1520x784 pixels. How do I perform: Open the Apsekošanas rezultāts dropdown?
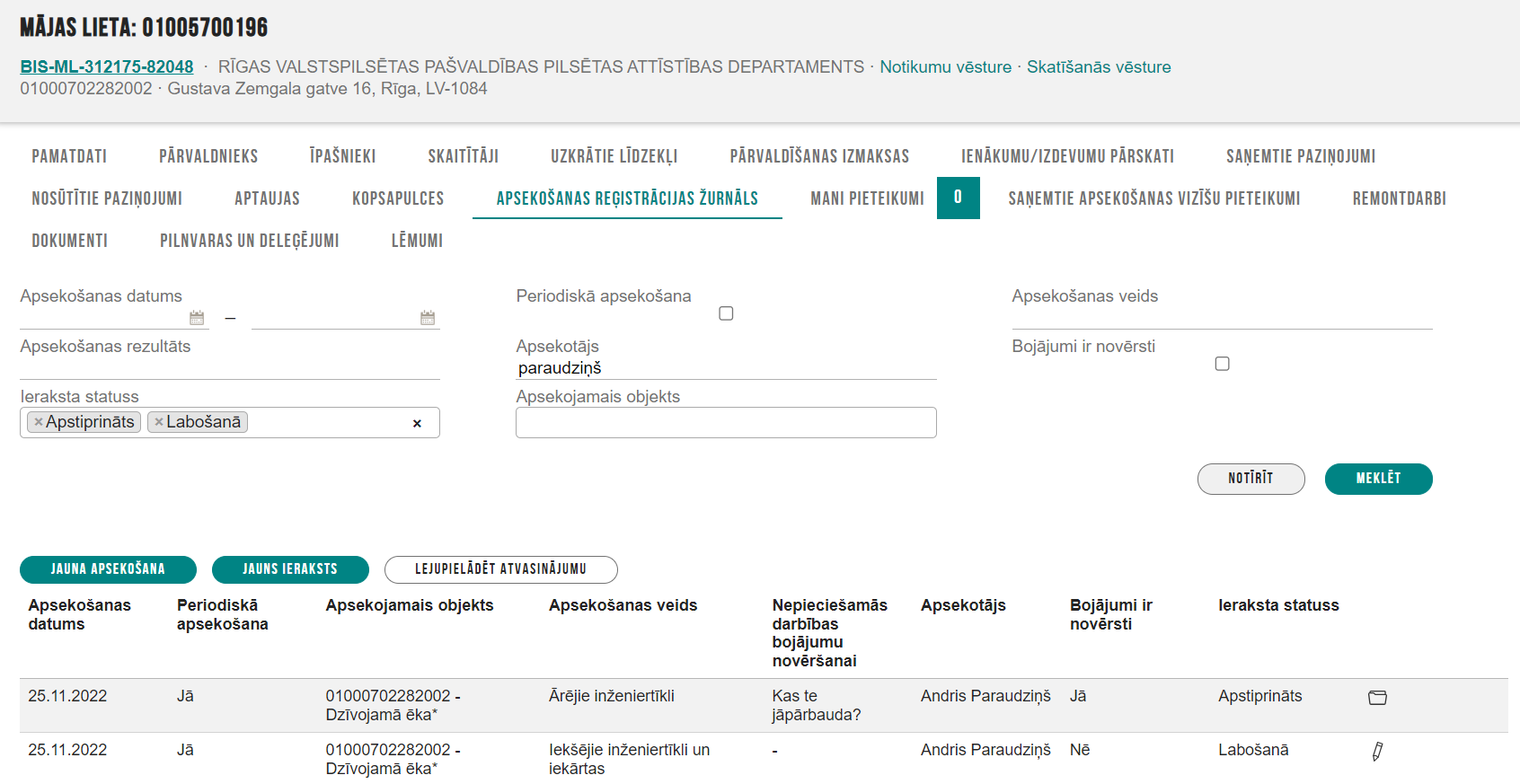coord(230,368)
